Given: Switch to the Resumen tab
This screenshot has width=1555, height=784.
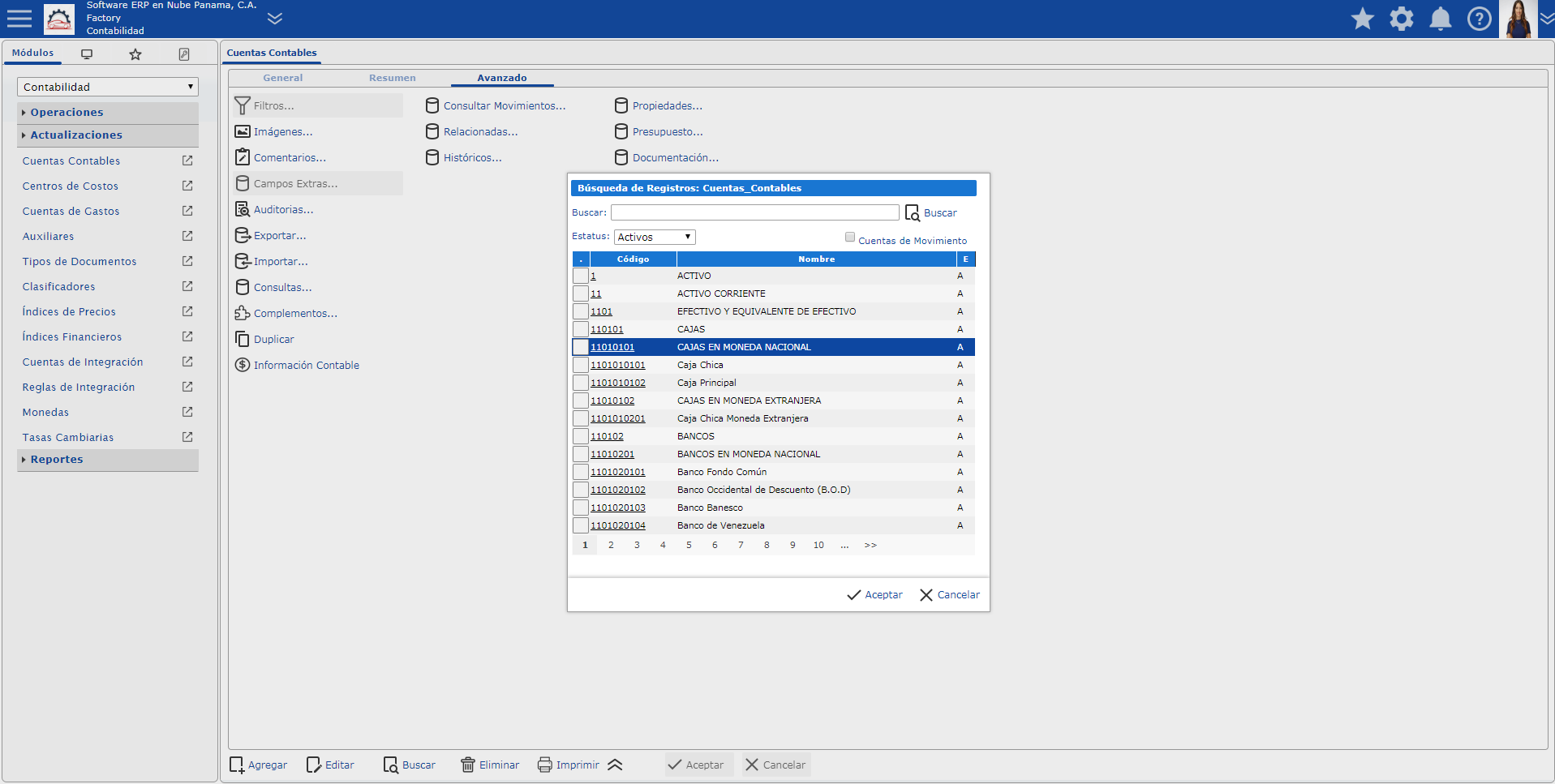Looking at the screenshot, I should click(x=392, y=78).
